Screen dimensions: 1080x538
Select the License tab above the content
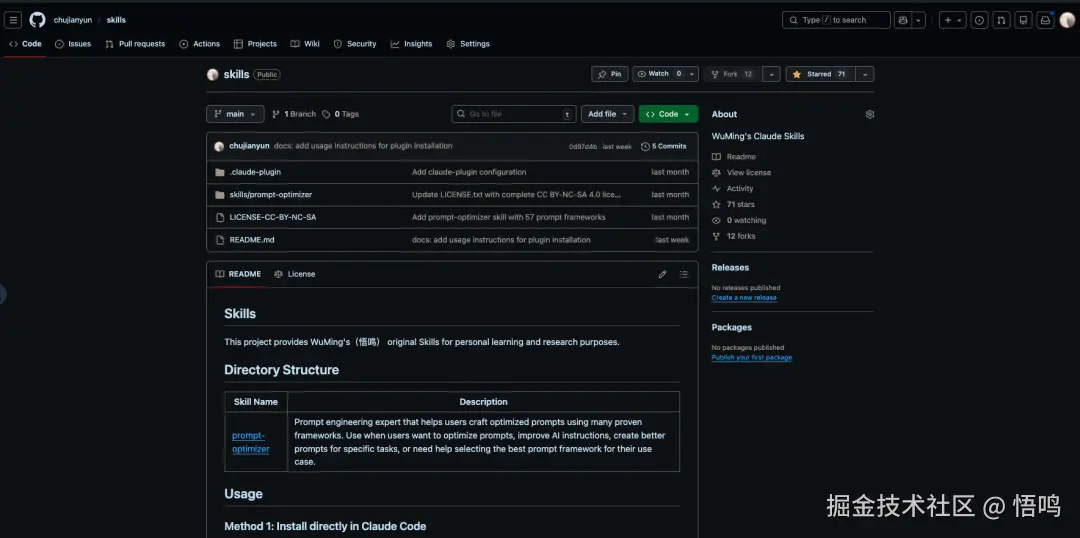click(x=295, y=274)
